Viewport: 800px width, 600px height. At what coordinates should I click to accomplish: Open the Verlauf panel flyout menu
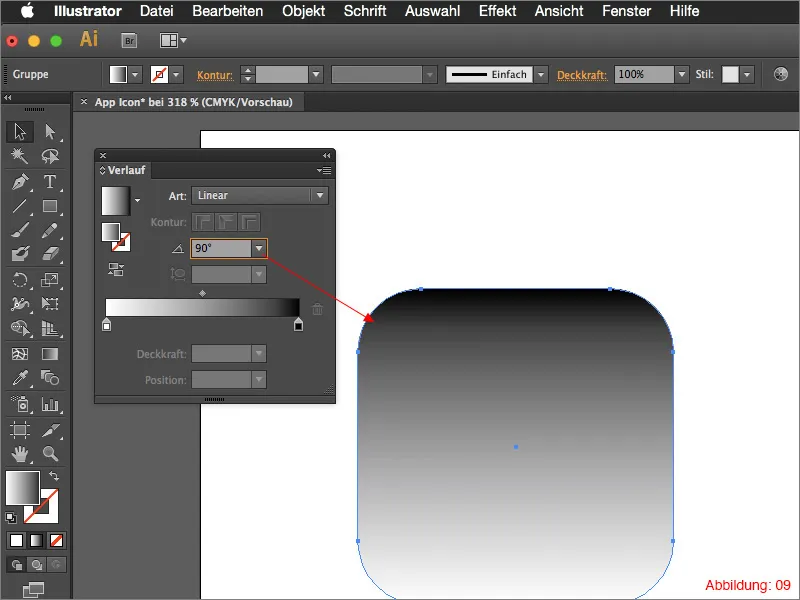(x=324, y=170)
